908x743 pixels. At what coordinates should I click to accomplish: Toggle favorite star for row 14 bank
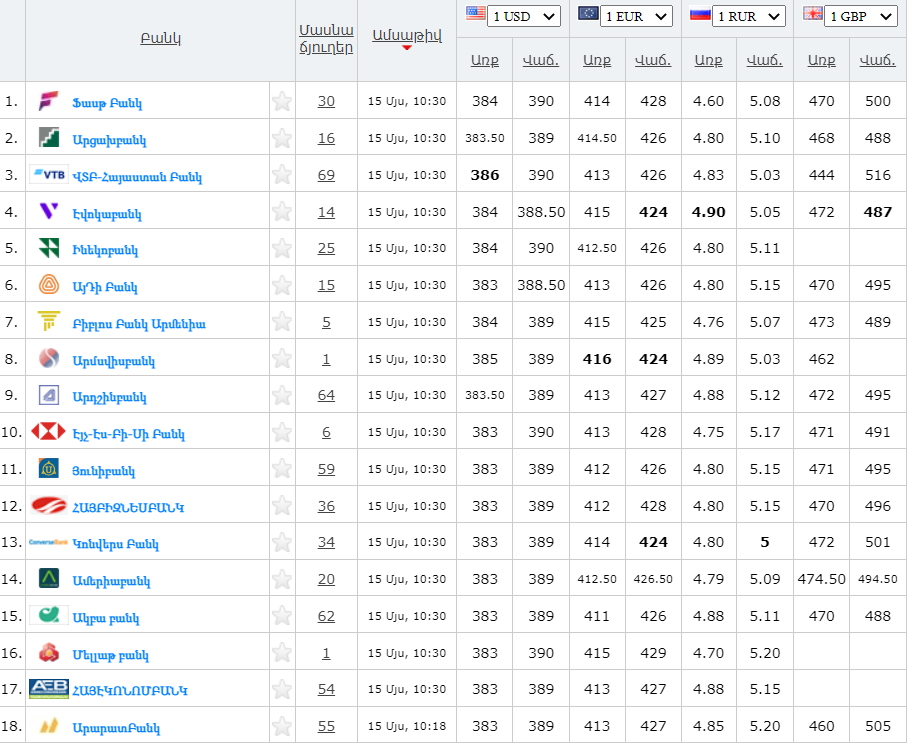(282, 579)
